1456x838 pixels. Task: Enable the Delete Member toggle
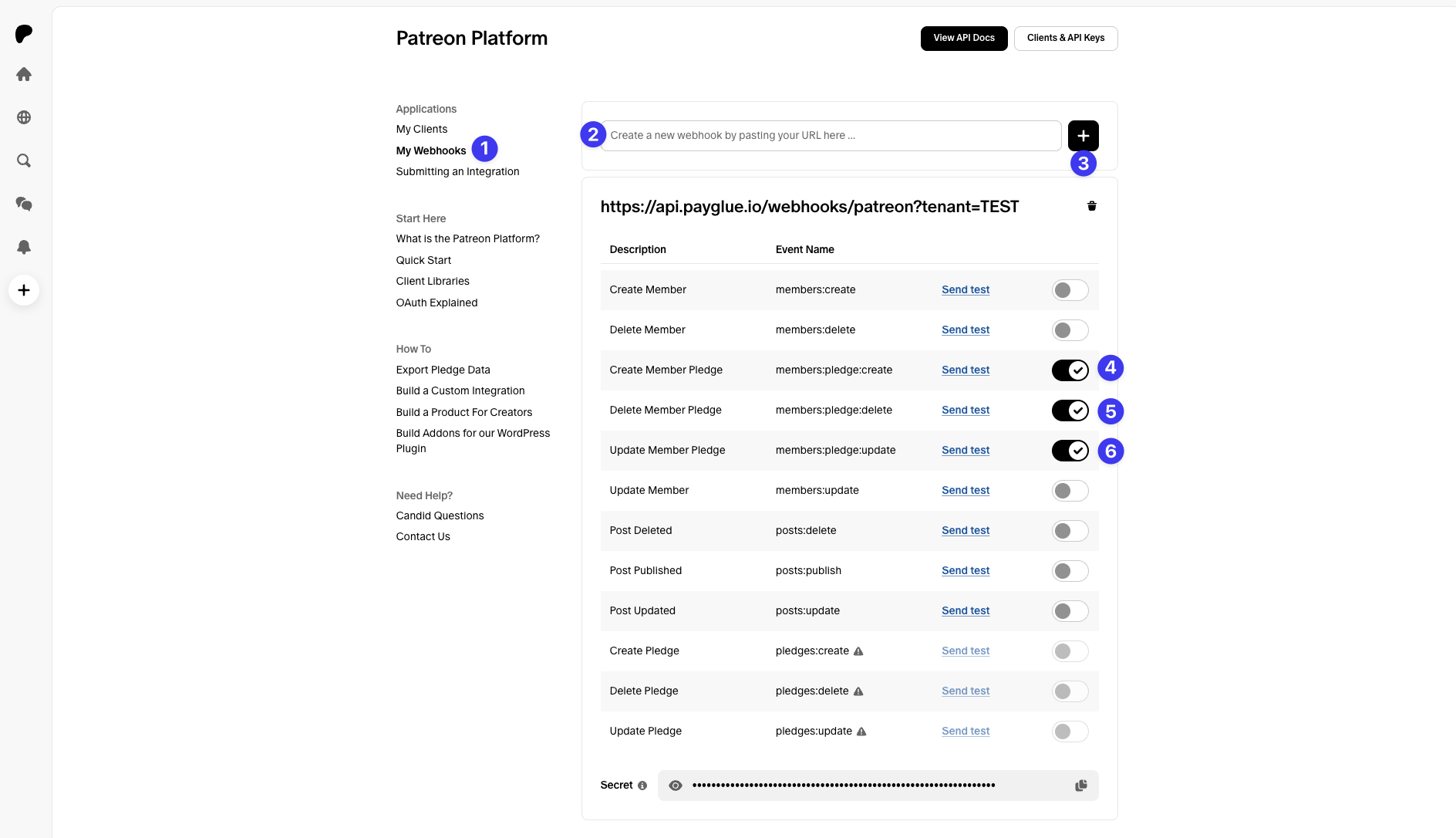(1070, 330)
